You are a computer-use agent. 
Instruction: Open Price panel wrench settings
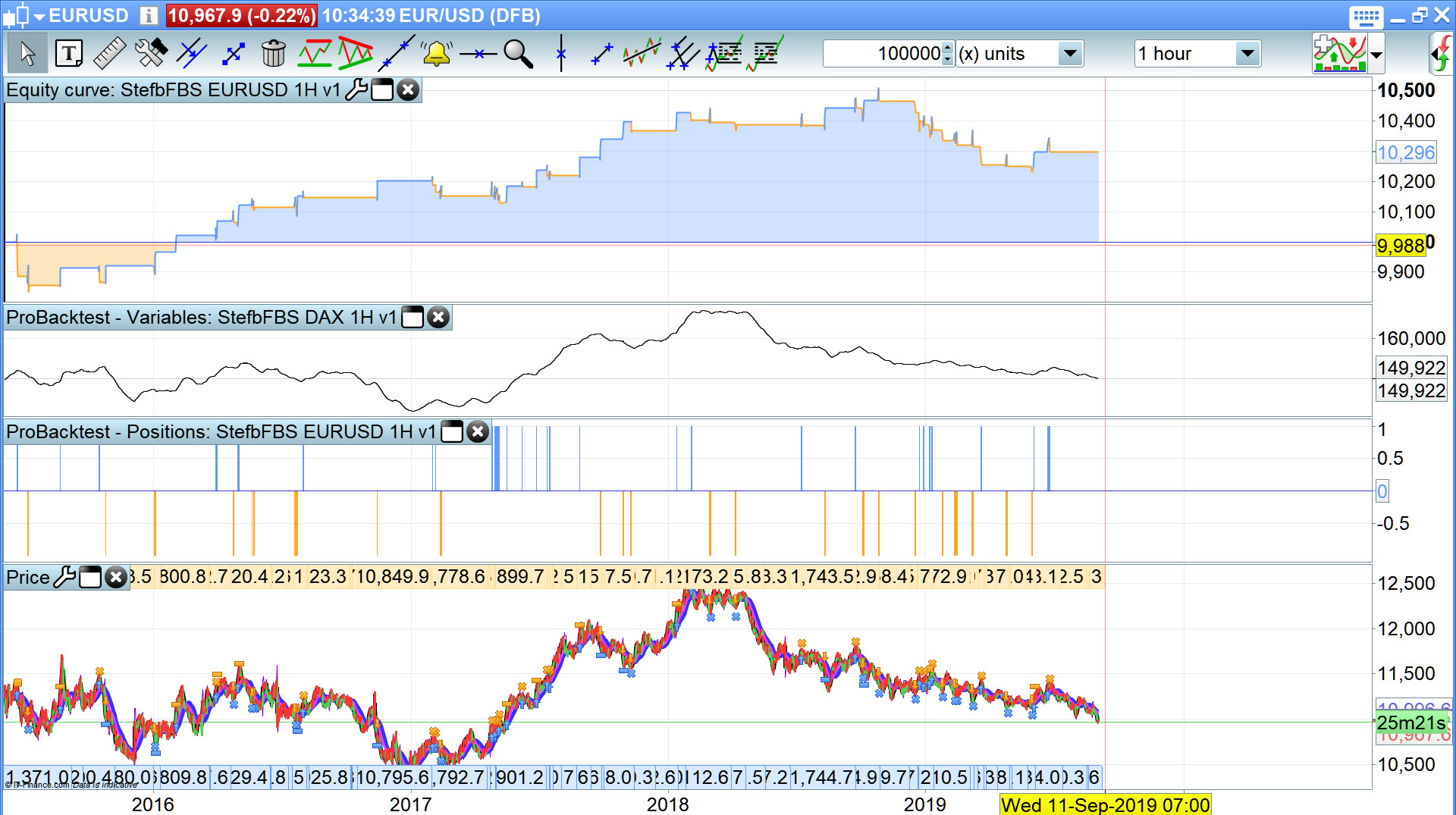64,577
